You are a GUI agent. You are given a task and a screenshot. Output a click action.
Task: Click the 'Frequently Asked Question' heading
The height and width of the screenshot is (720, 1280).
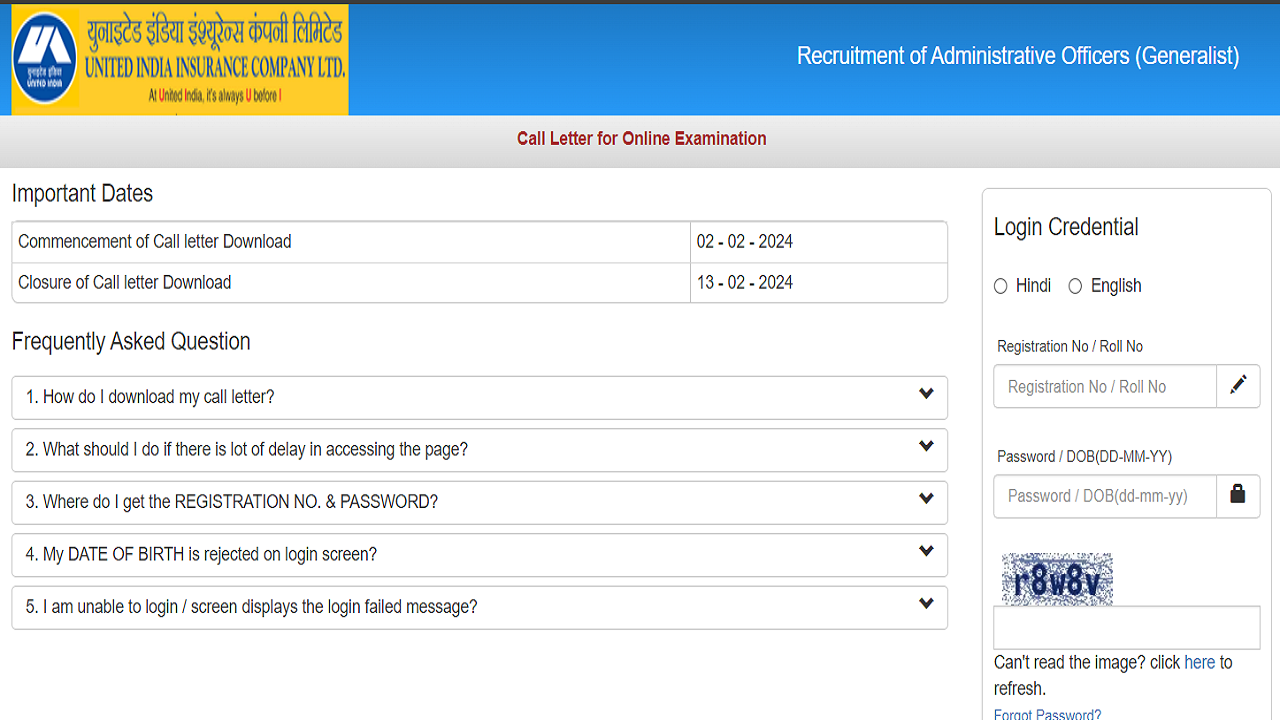tap(131, 342)
